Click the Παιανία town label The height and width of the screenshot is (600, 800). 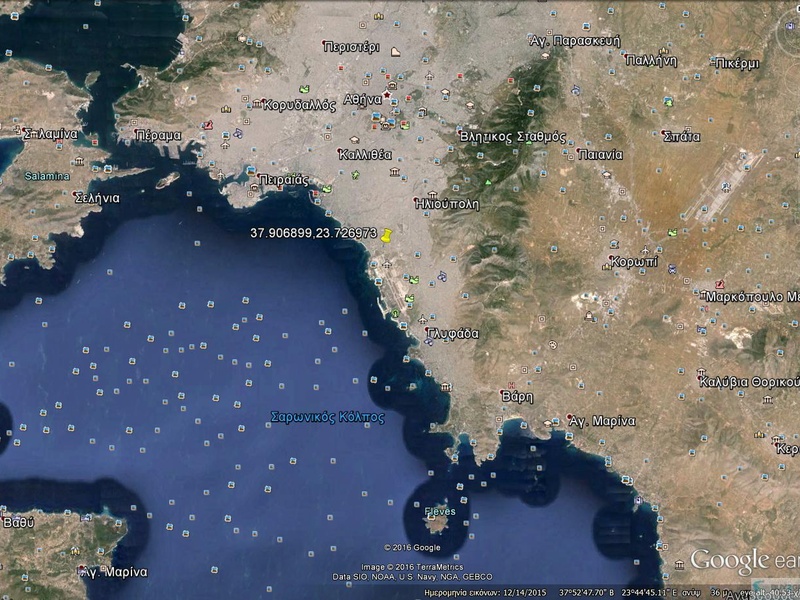[x=600, y=155]
